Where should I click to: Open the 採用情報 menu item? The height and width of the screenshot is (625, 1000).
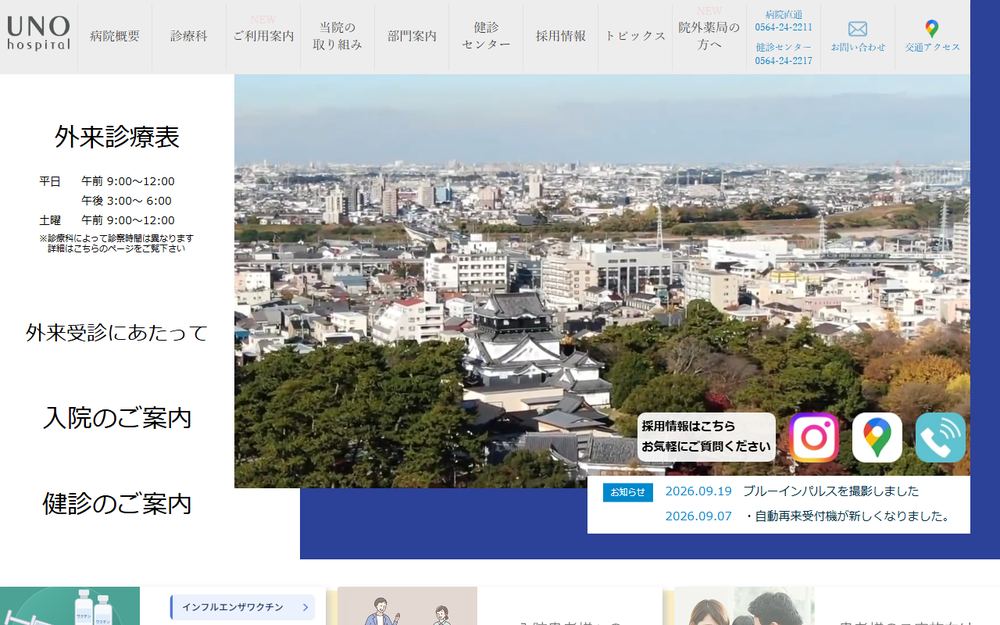(561, 36)
